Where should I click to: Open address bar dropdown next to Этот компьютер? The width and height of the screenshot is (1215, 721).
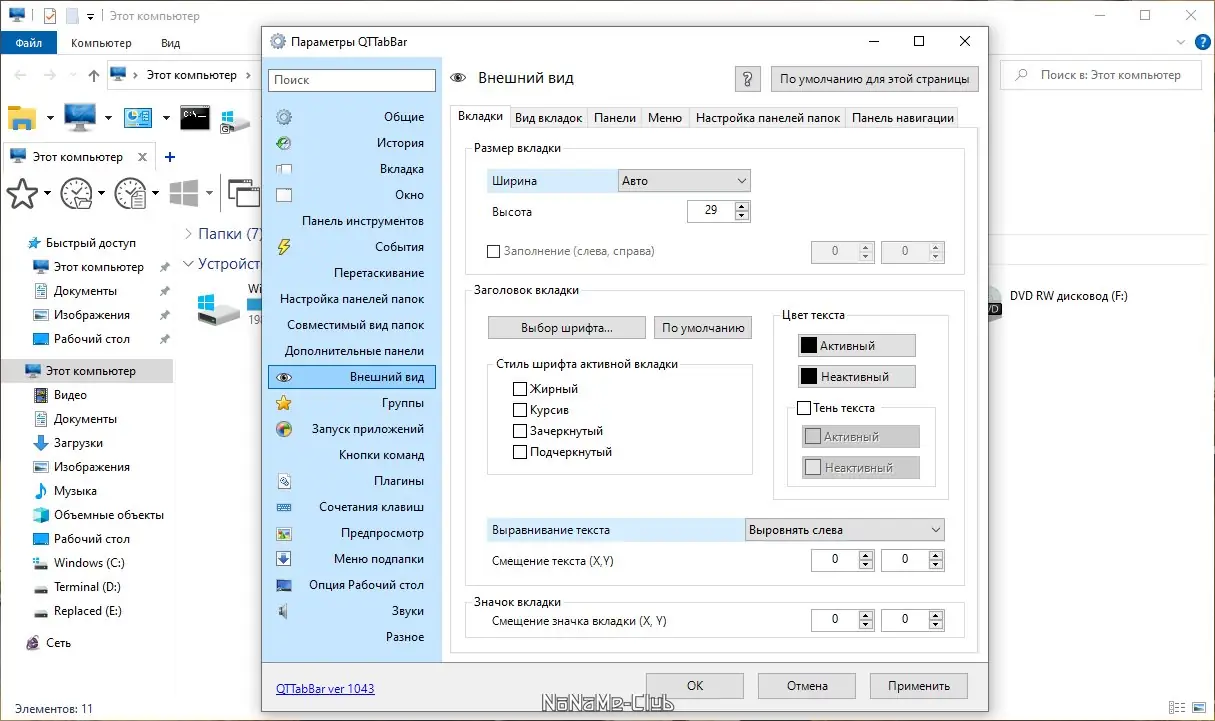(x=247, y=75)
